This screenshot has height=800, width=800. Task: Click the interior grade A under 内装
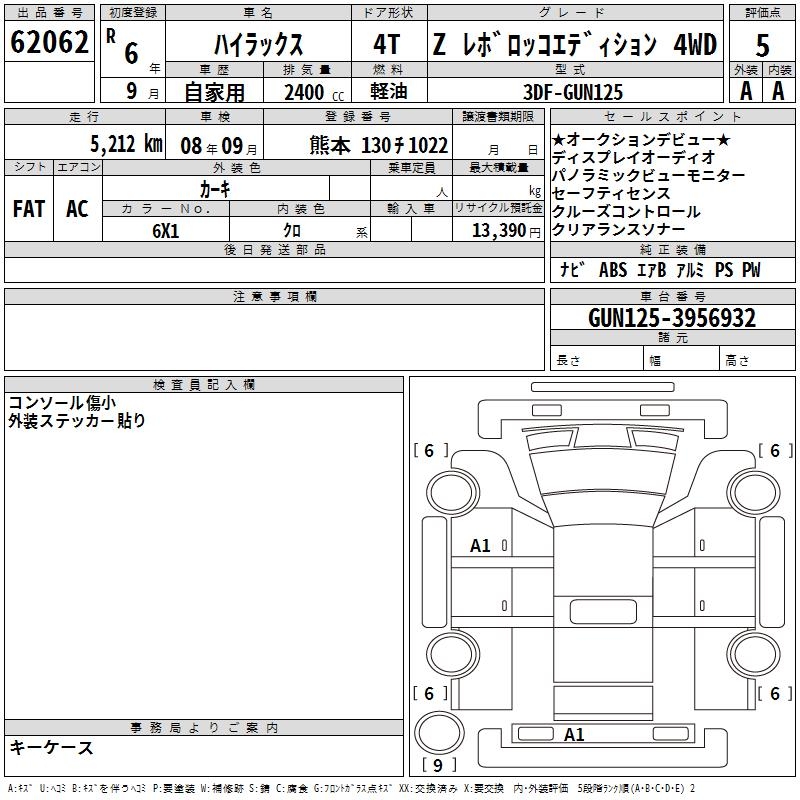778,91
